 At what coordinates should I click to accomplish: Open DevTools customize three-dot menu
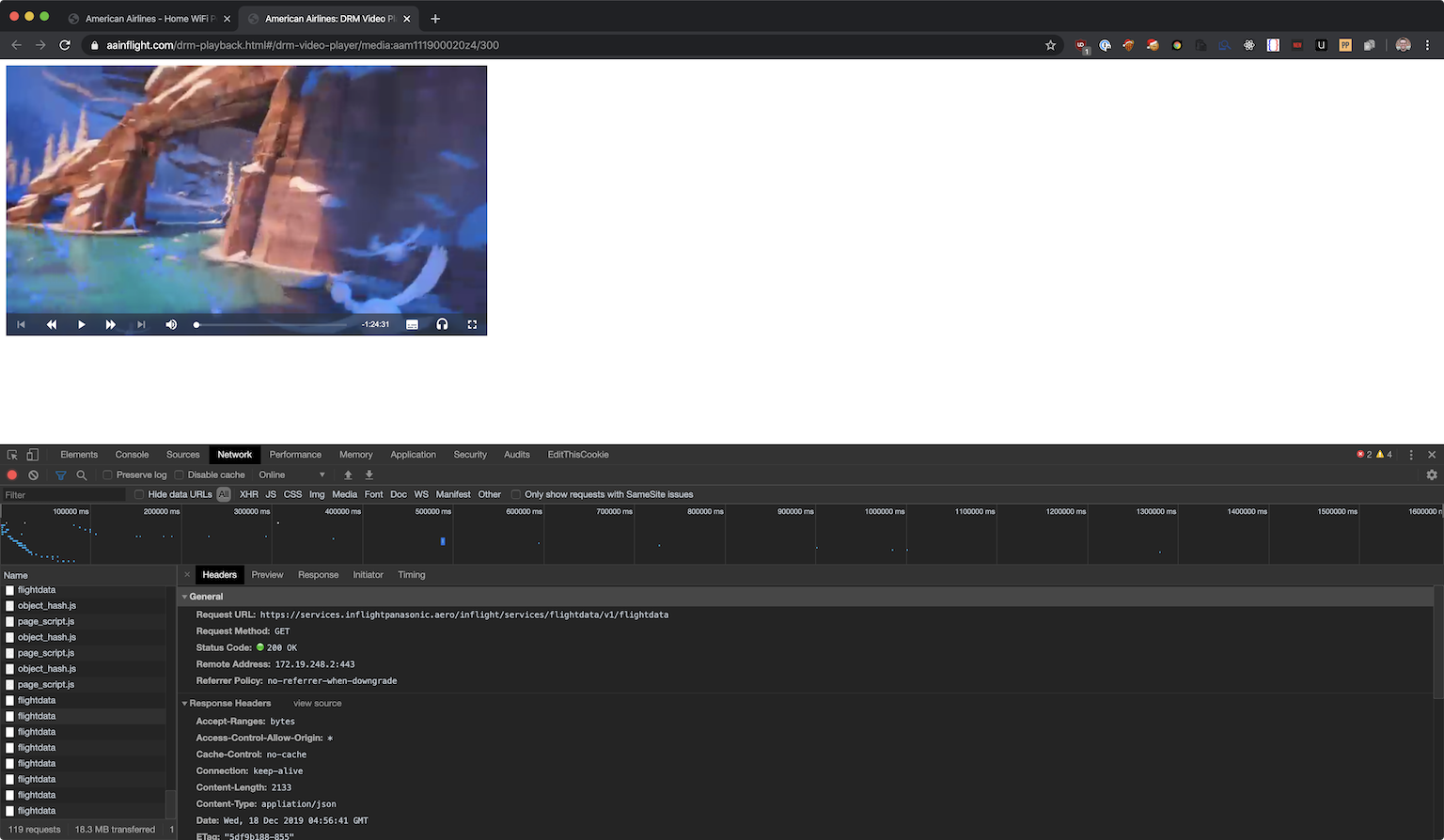click(x=1410, y=455)
